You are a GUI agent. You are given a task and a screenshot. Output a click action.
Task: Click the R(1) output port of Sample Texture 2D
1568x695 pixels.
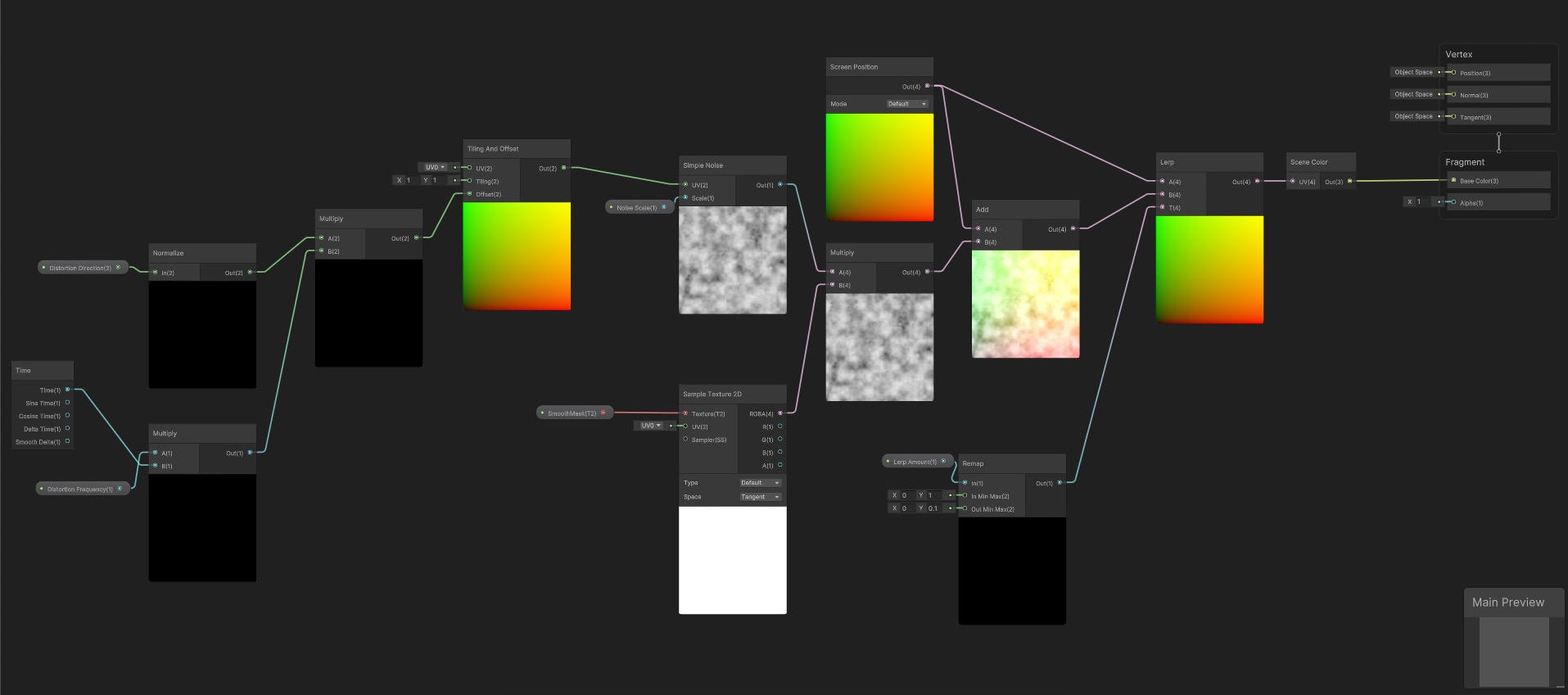pos(779,426)
